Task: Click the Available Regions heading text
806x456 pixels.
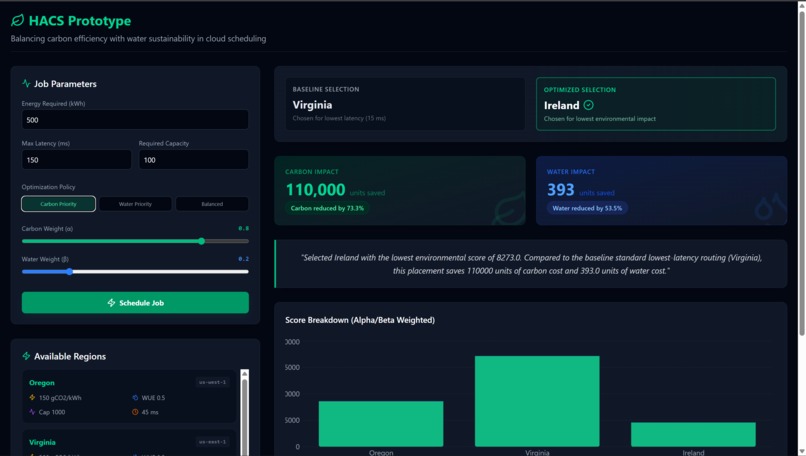Action: tap(70, 356)
